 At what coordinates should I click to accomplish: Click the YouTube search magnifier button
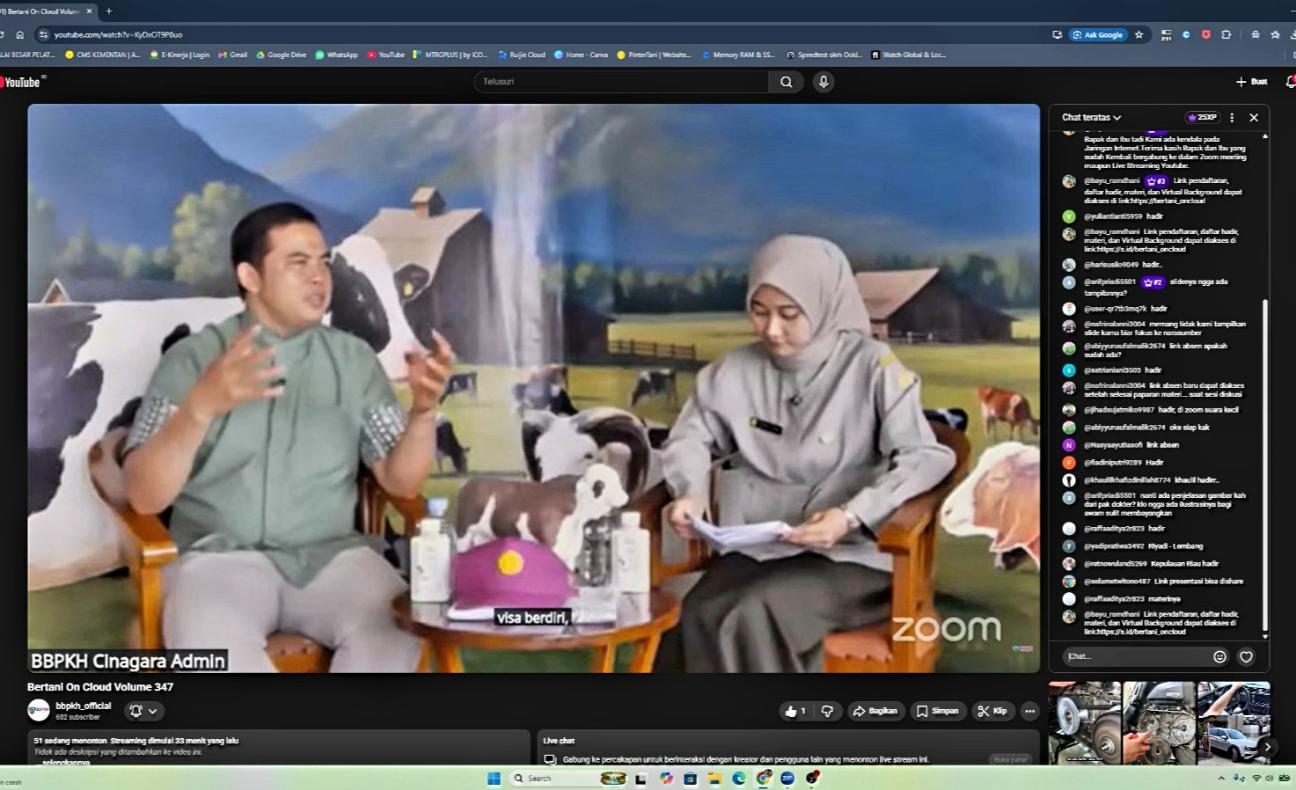(x=787, y=82)
